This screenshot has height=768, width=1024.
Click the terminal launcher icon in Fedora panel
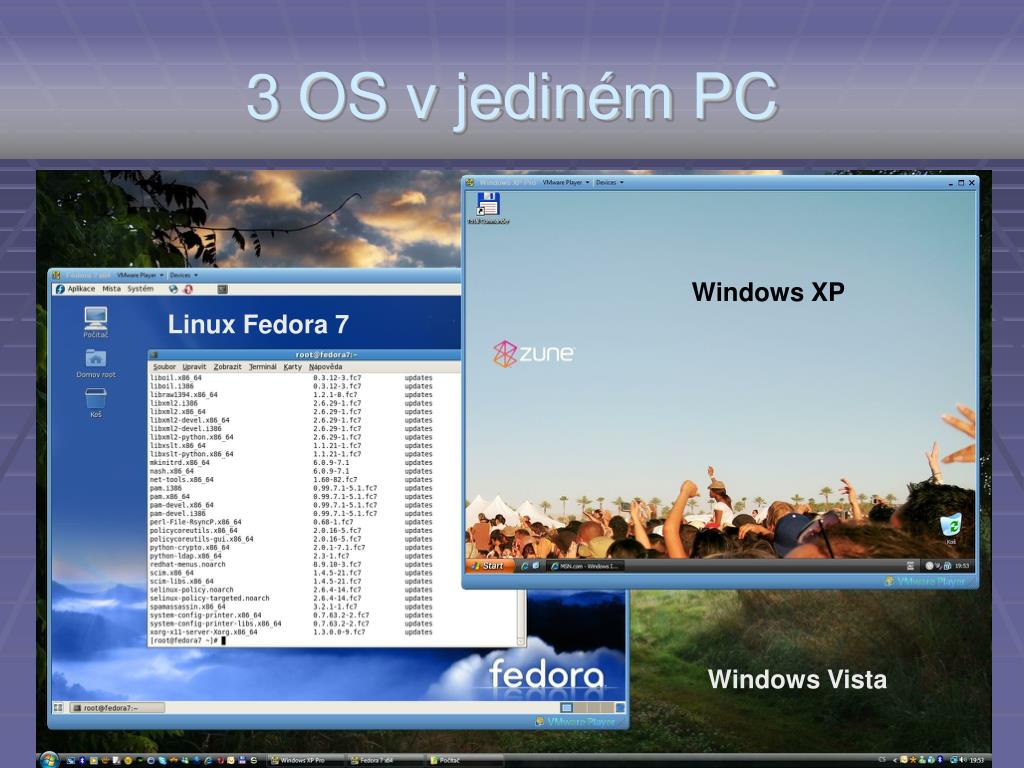coord(223,289)
